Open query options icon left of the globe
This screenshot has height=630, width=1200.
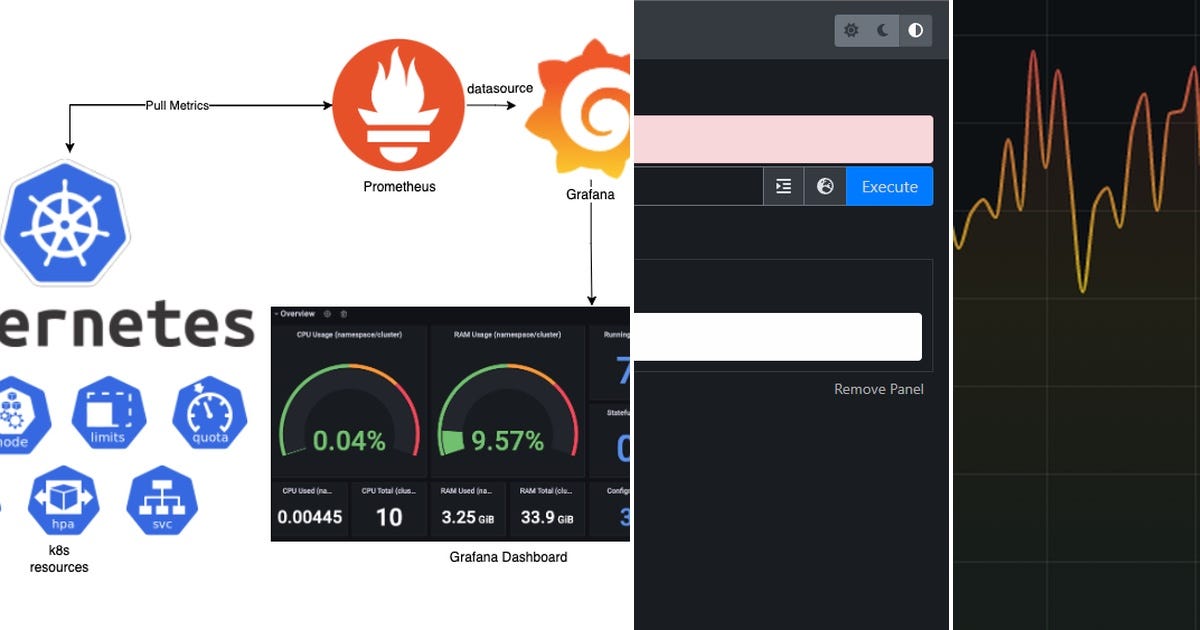[x=784, y=186]
